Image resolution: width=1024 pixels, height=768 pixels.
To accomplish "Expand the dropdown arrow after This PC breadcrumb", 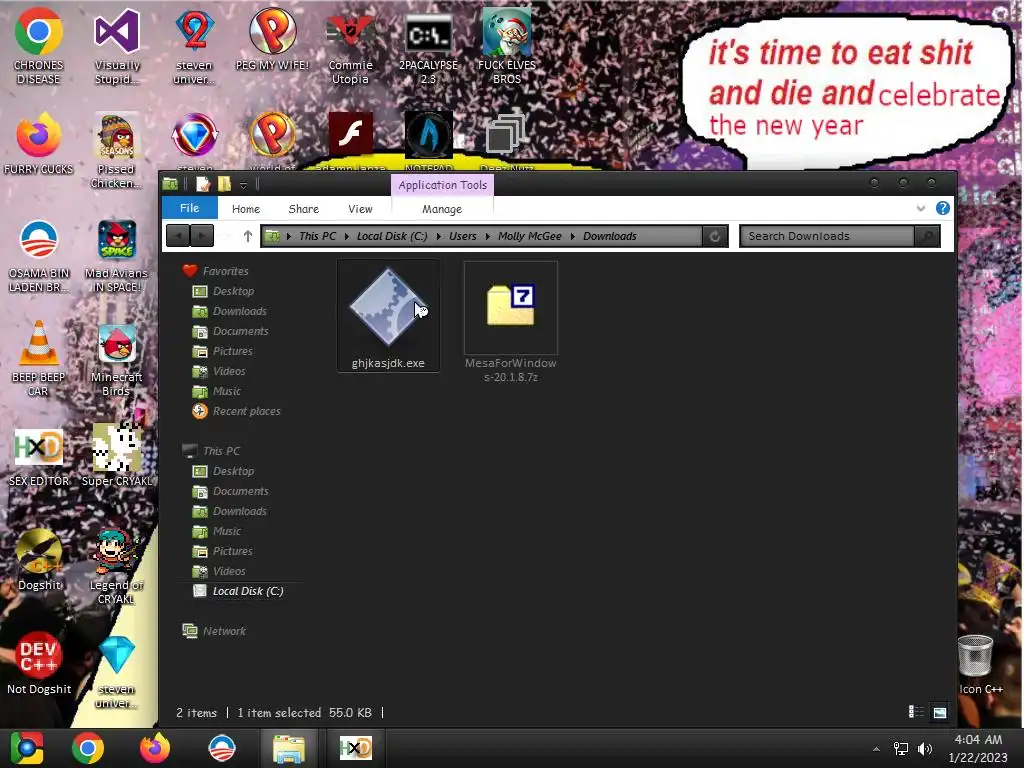I will (x=347, y=236).
